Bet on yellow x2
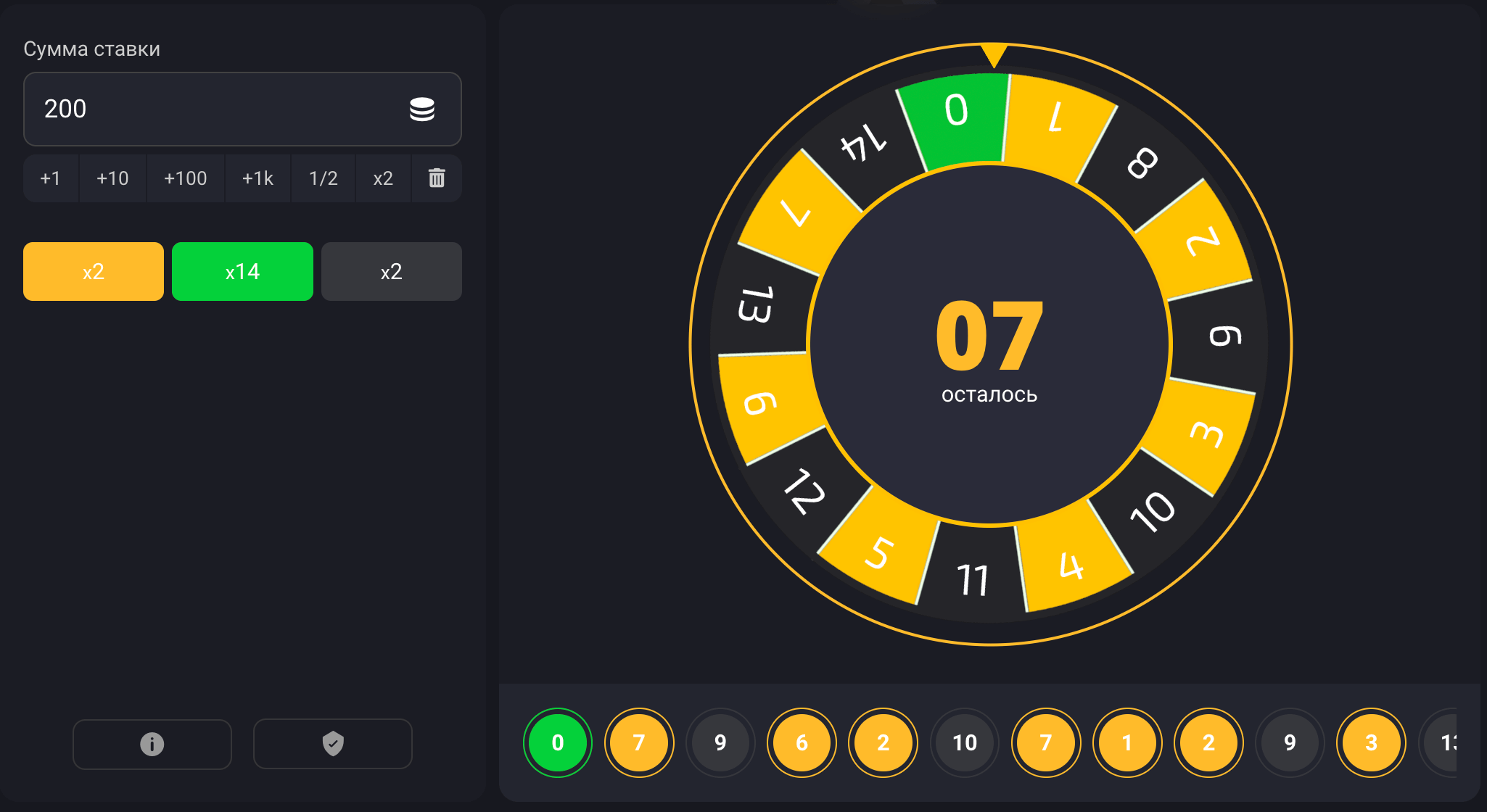1487x812 pixels. pos(94,272)
